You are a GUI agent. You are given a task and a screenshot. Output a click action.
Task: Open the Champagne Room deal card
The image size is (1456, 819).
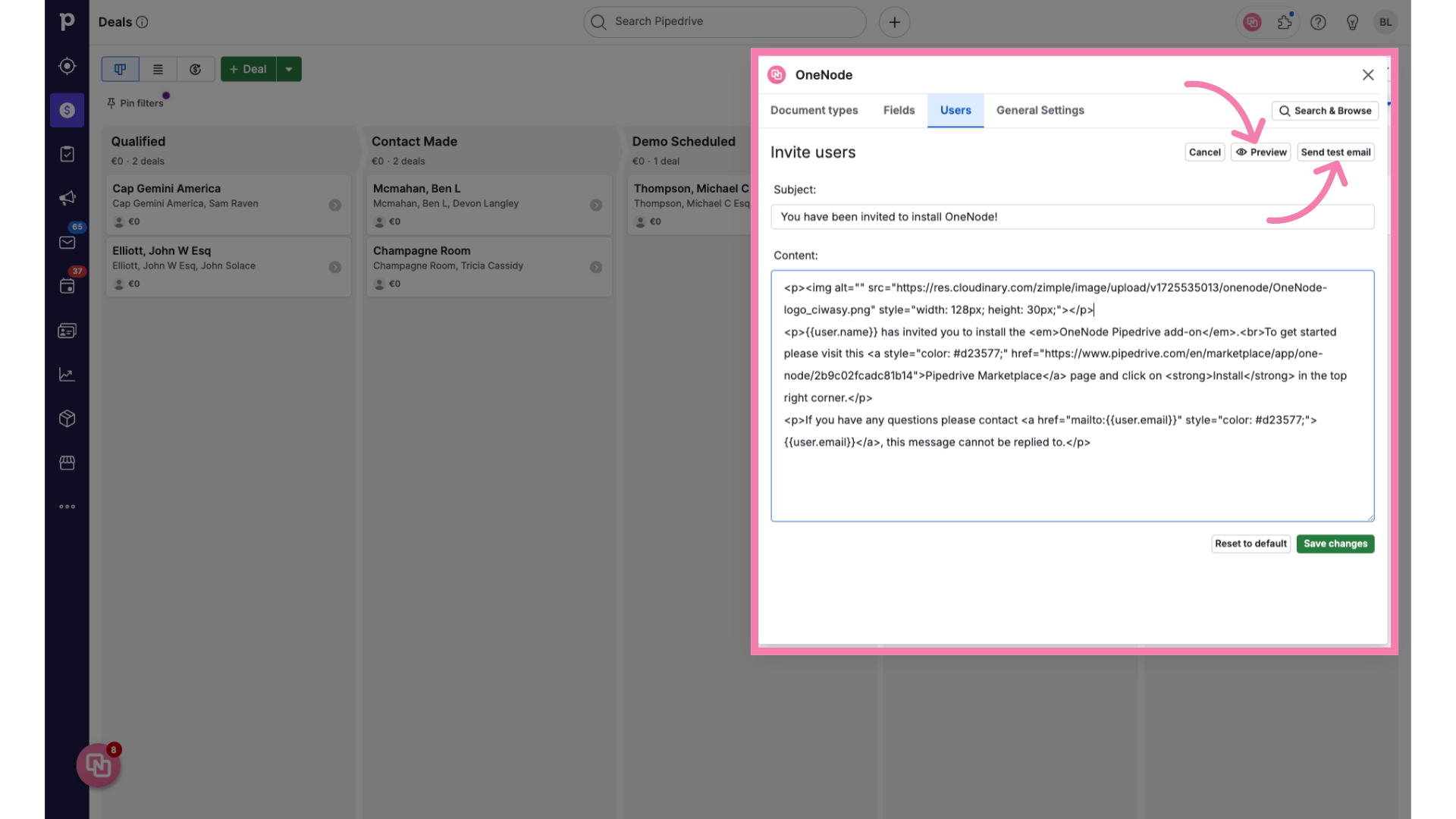coord(489,267)
